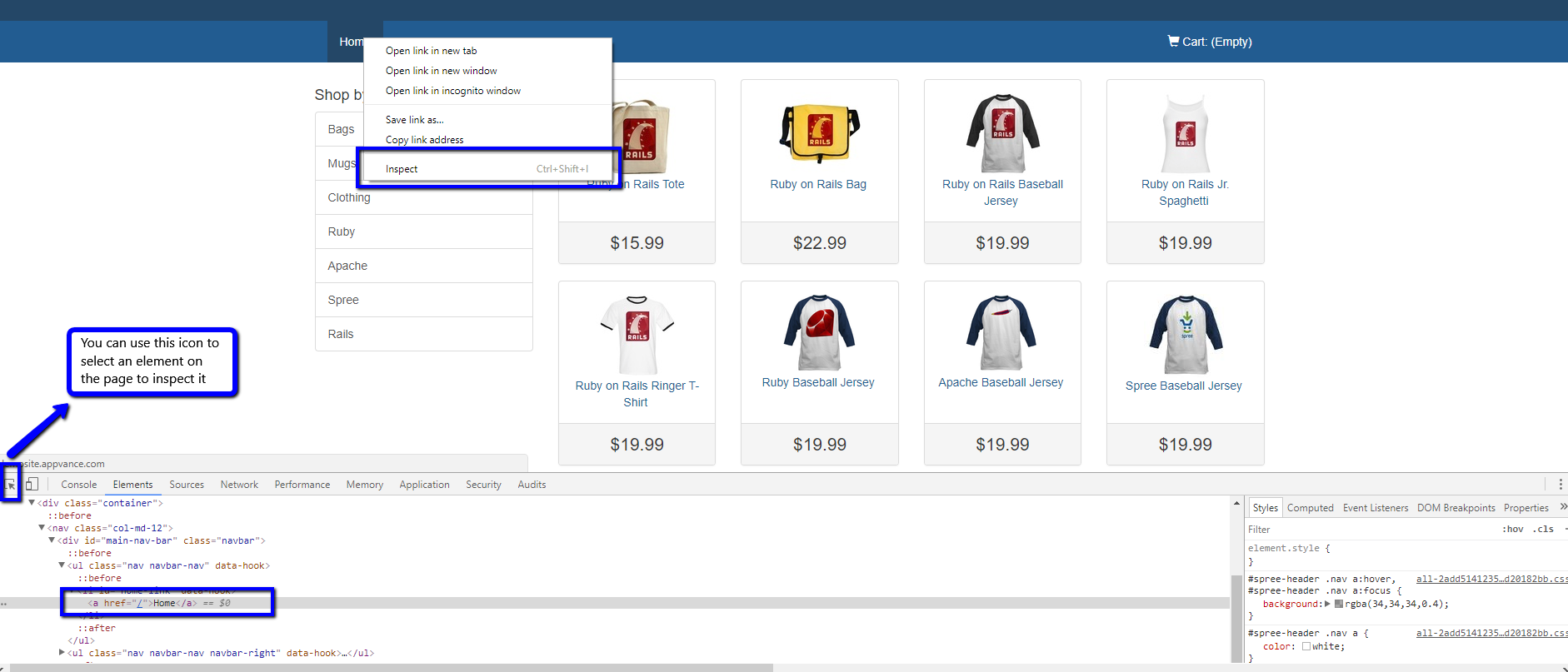Open Ruby Baseball Jersey product link
The height and width of the screenshot is (672, 1568).
[818, 382]
